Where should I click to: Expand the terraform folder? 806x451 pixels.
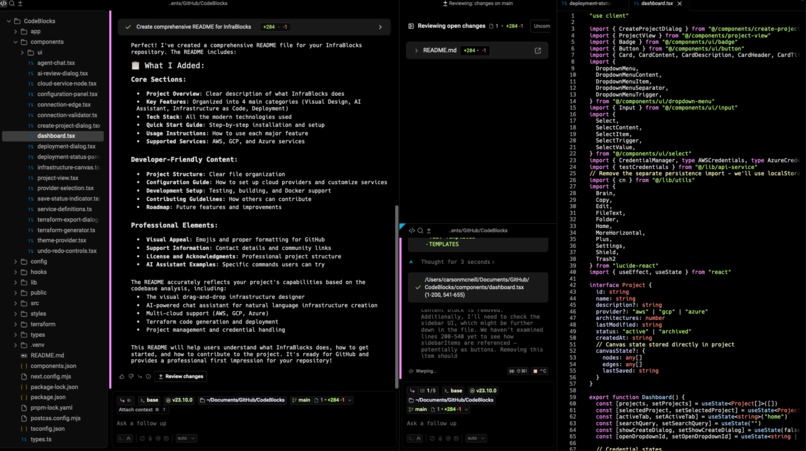(15, 324)
